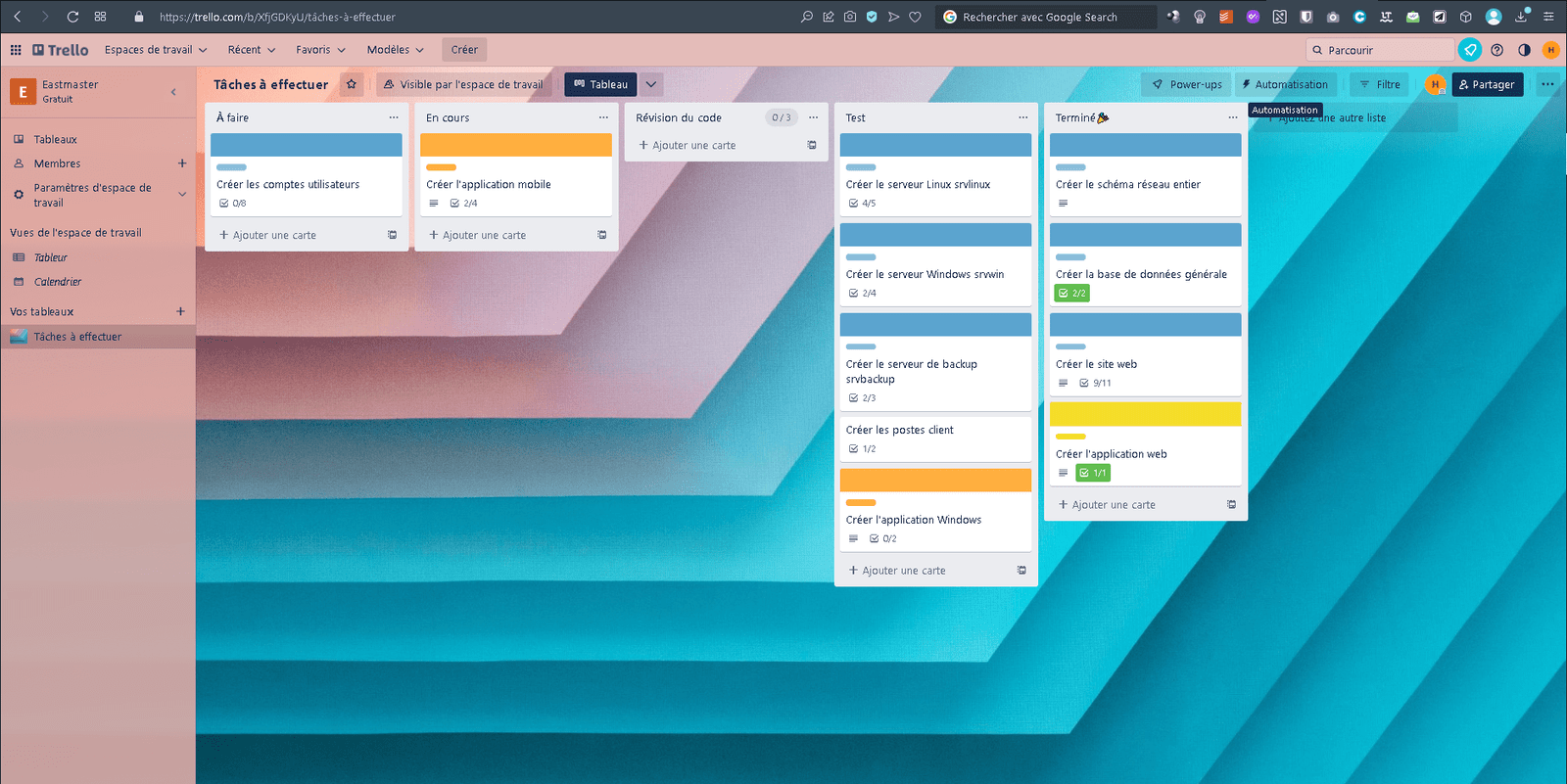Open the notifications bell icon
The width and height of the screenshot is (1567, 784).
point(1470,50)
